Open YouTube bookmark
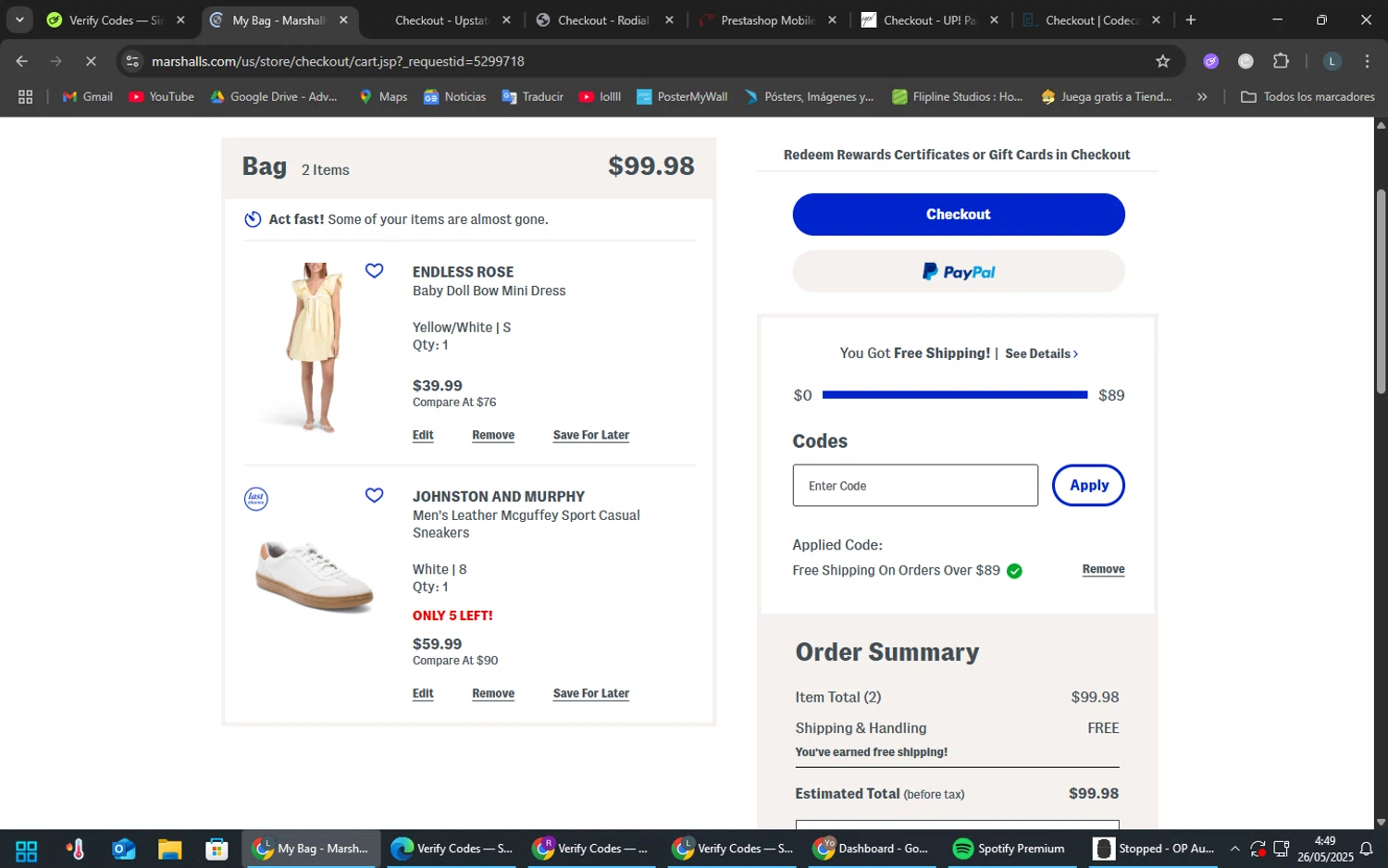The image size is (1388, 868). [x=162, y=96]
